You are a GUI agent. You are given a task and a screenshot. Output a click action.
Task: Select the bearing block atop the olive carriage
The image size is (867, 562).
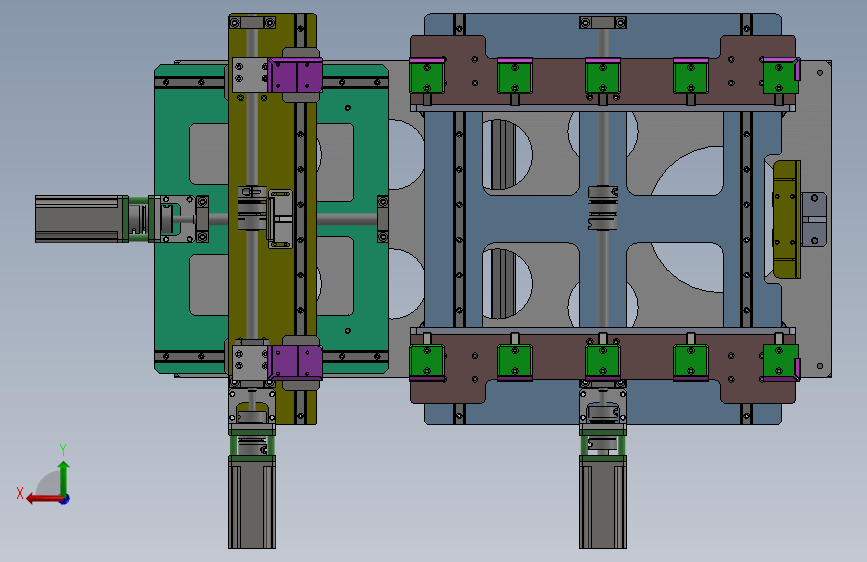pyautogui.click(x=252, y=23)
